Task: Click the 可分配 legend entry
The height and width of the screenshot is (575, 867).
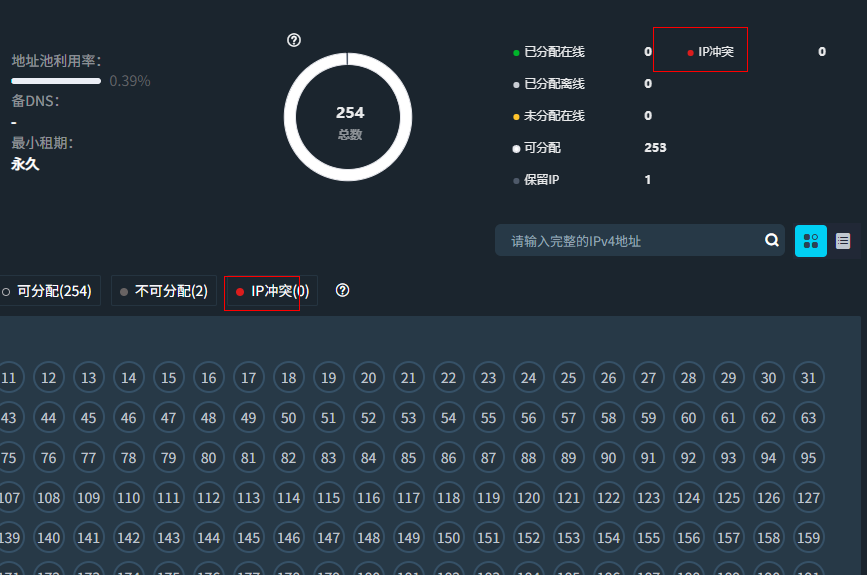Action: pyautogui.click(x=537, y=148)
